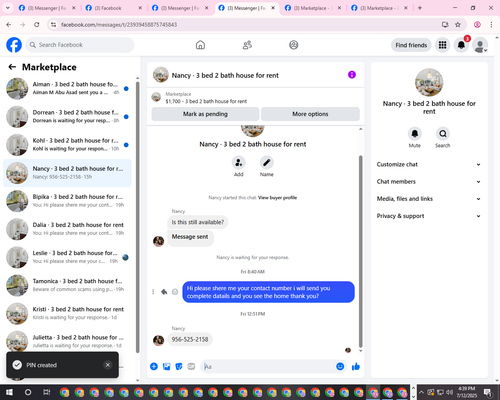This screenshot has width=500, height=400.
Task: Open the Groups icon in top nav
Action: 294,45
